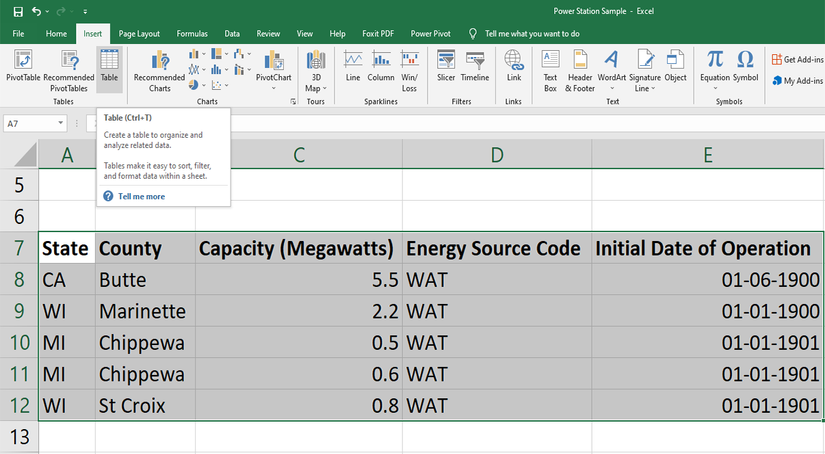
Task: Click the Name Box showing A7
Action: point(31,123)
